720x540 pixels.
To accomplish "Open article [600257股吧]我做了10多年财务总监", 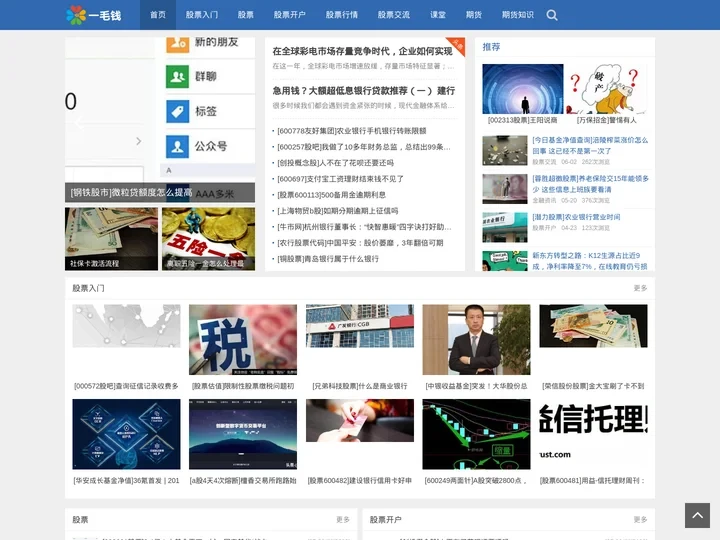I will point(364,147).
